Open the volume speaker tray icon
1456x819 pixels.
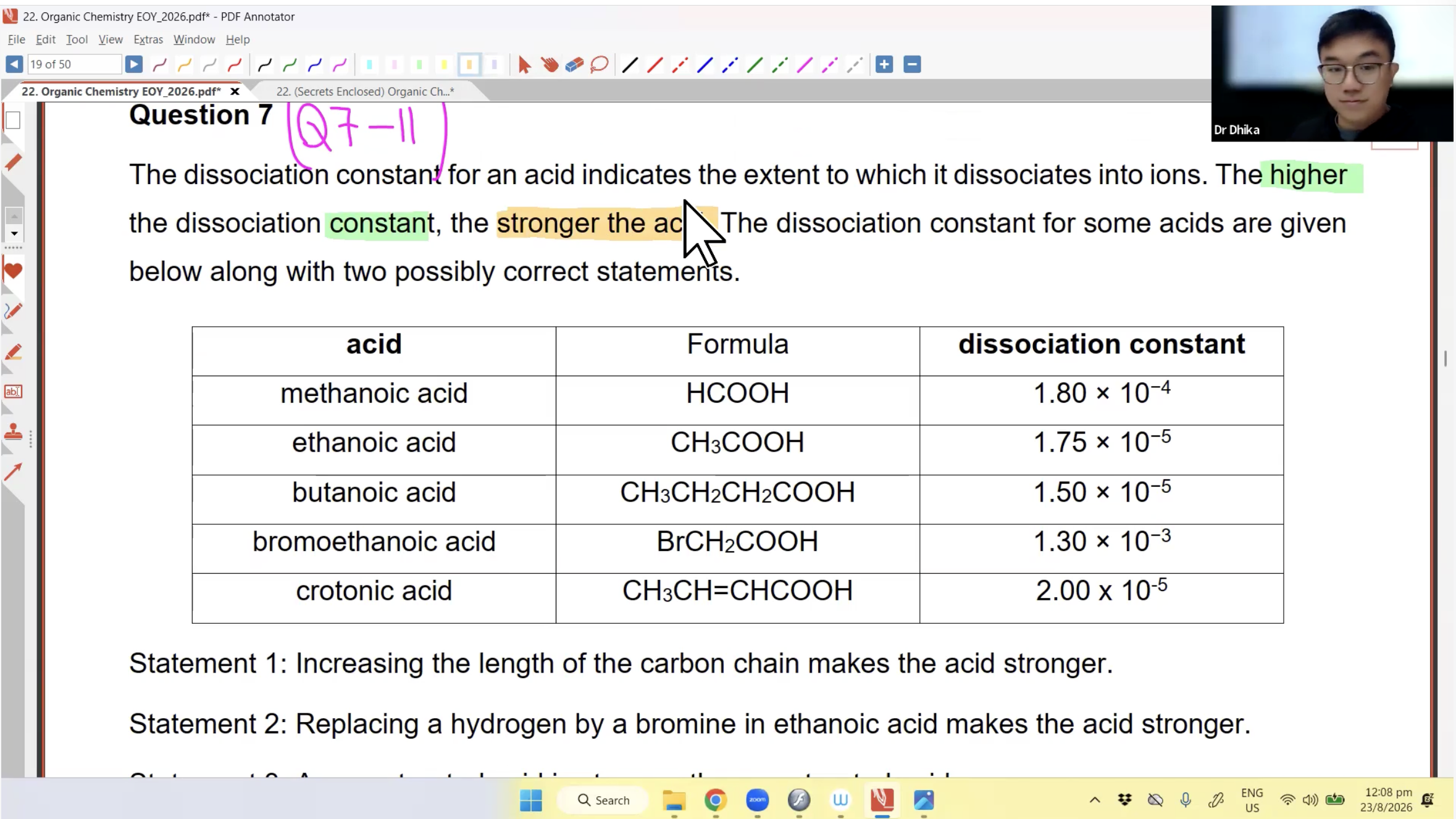(x=1310, y=800)
